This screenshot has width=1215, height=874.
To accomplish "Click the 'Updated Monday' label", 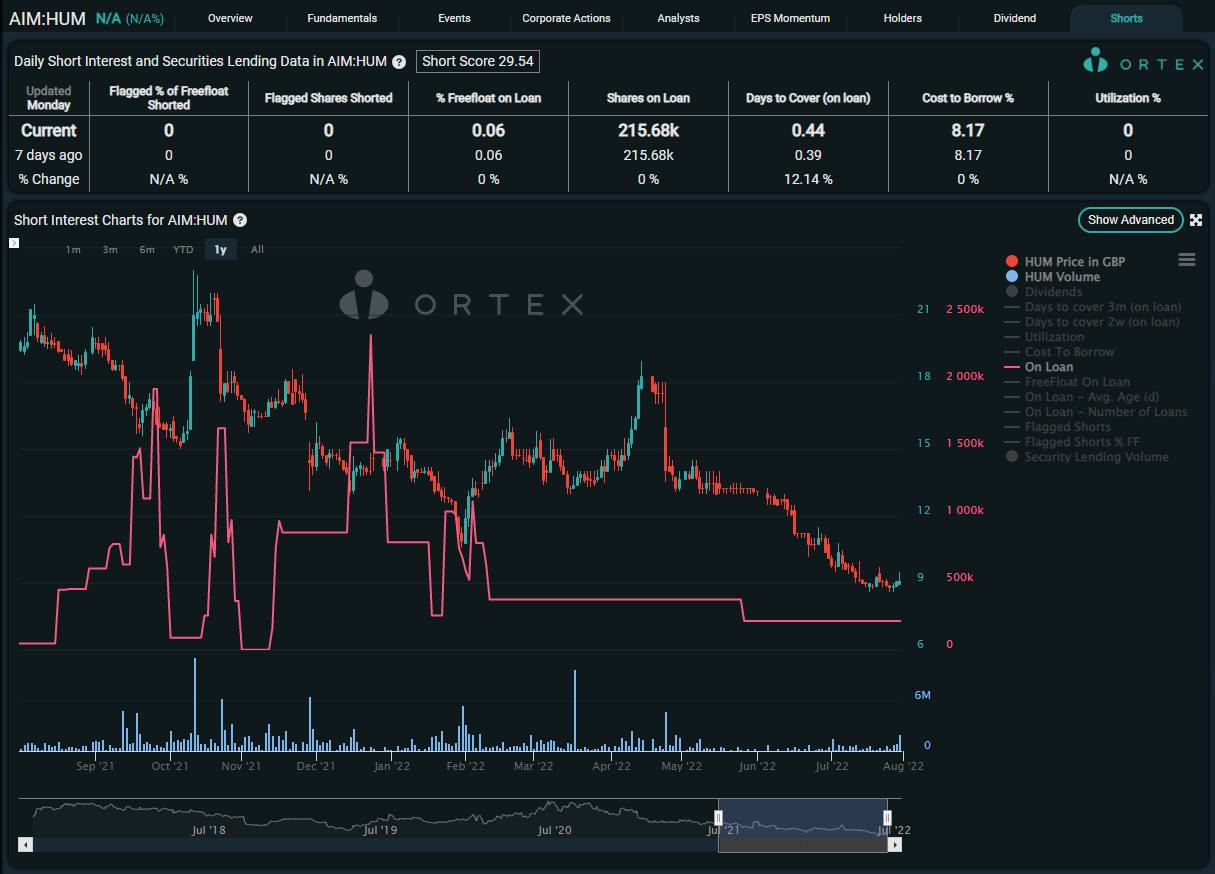I will tap(49, 98).
